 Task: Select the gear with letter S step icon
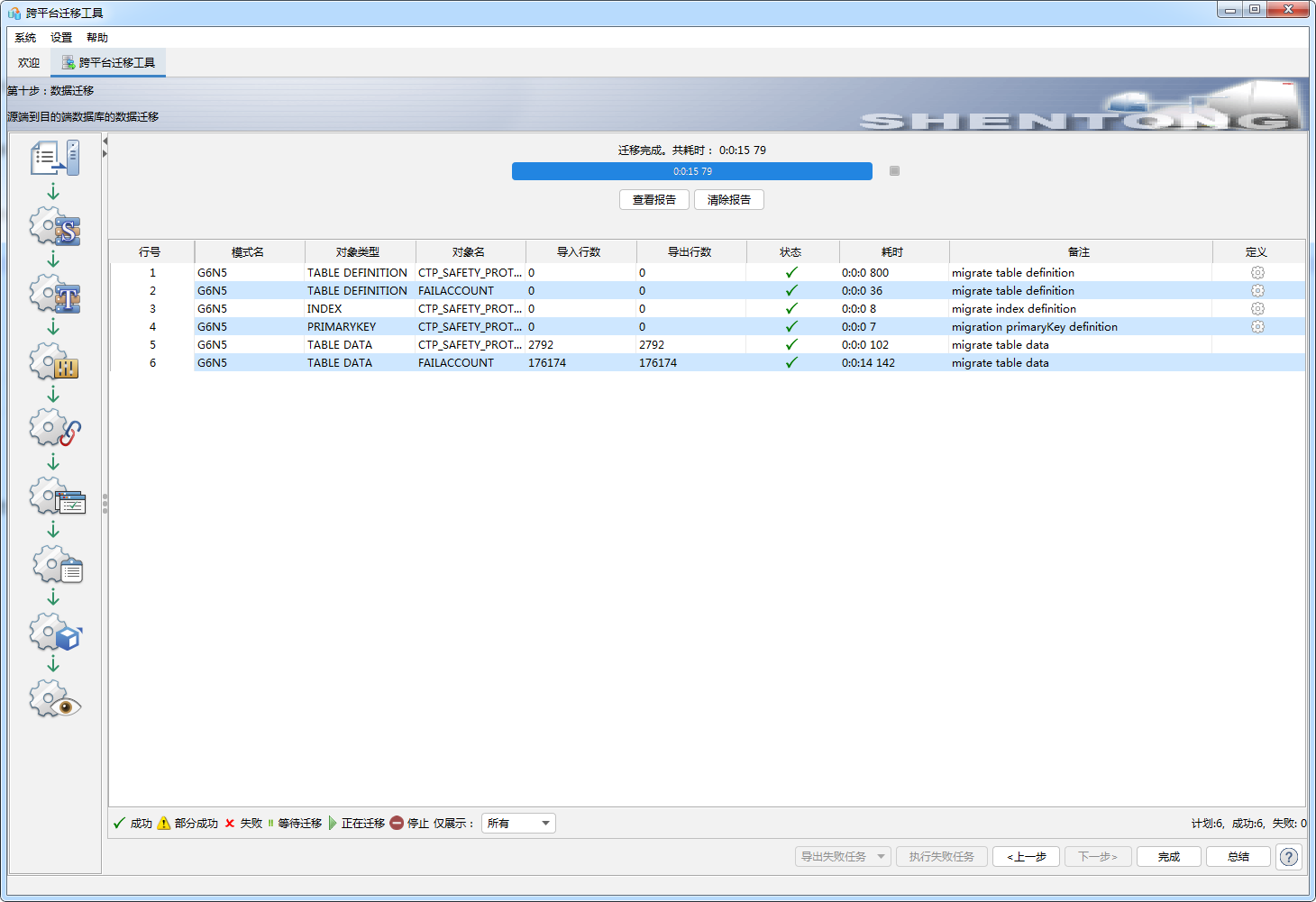click(55, 227)
